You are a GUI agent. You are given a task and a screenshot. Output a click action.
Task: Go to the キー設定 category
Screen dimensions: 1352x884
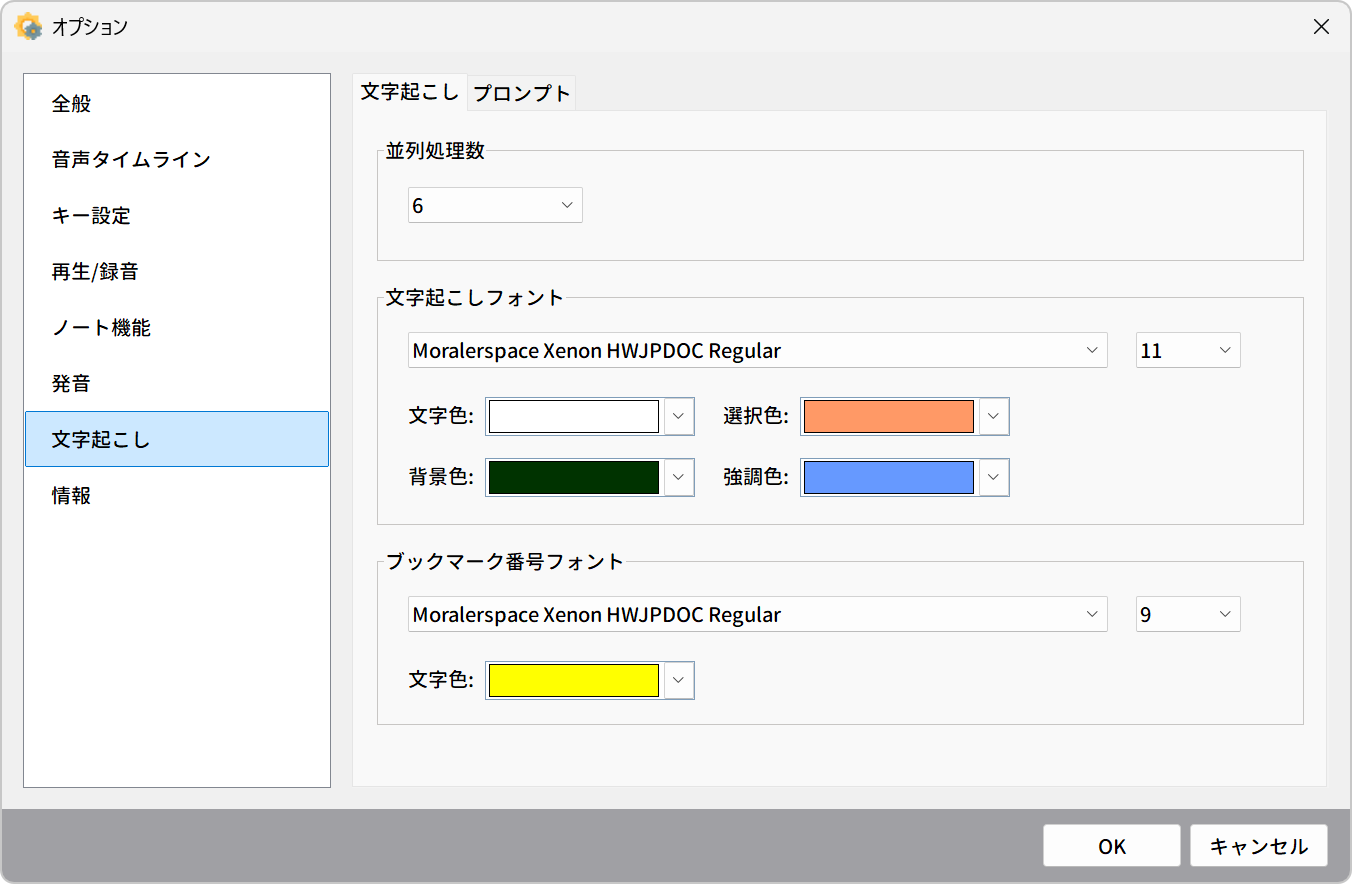(177, 215)
